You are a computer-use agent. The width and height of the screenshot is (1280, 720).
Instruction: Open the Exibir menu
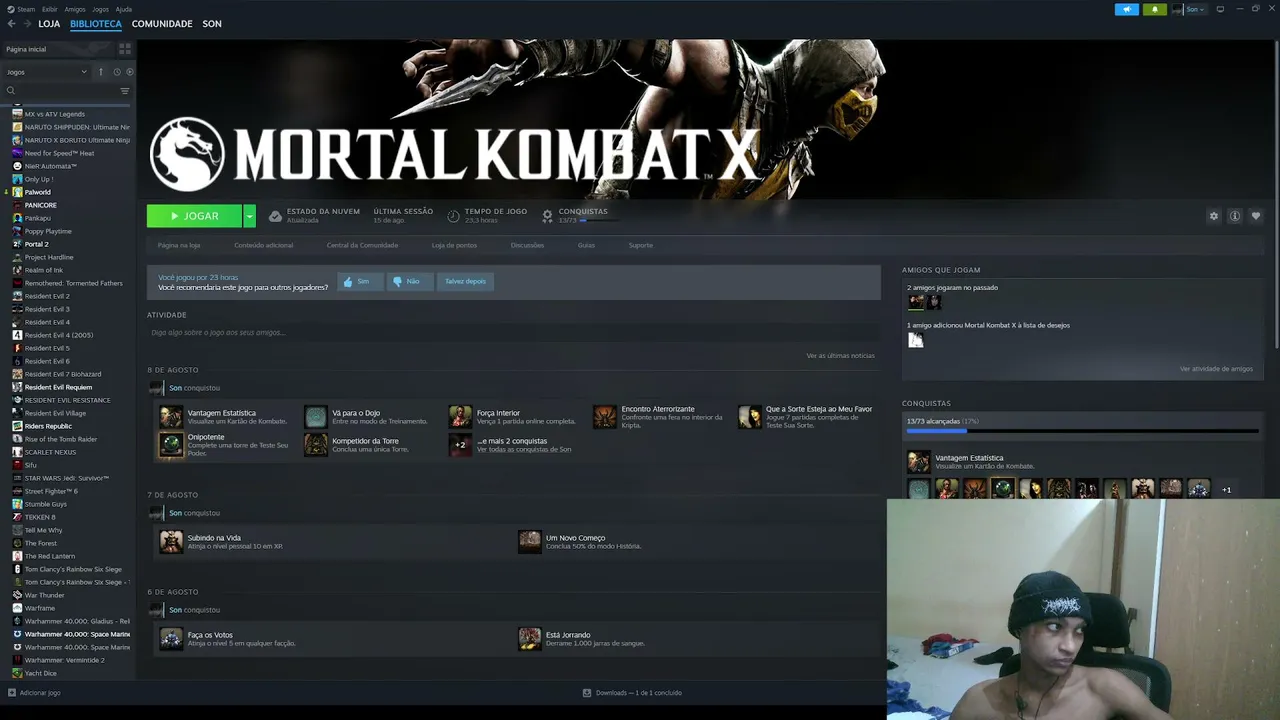coord(50,9)
